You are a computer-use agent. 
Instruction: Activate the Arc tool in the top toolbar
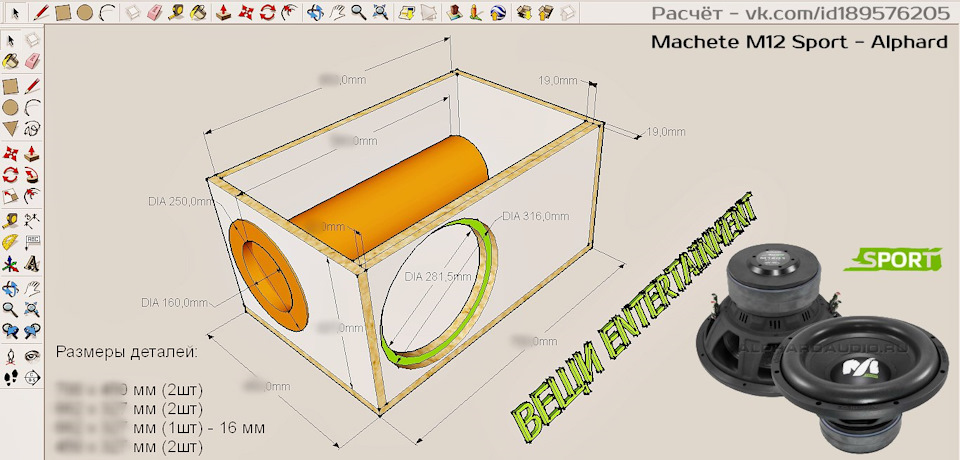click(108, 12)
